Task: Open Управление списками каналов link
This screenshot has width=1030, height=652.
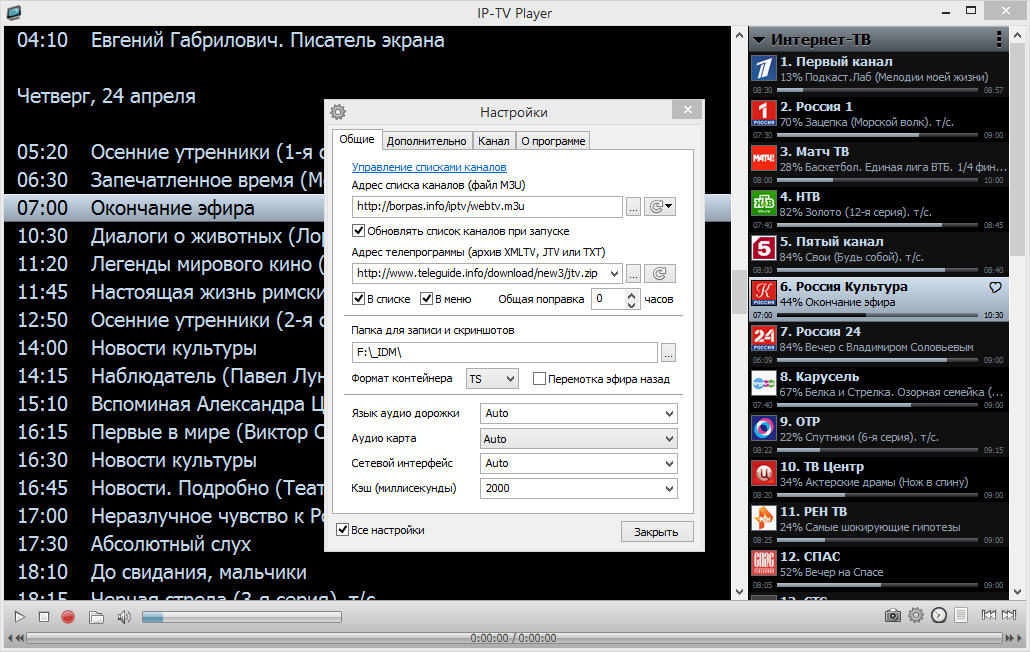Action: [429, 167]
